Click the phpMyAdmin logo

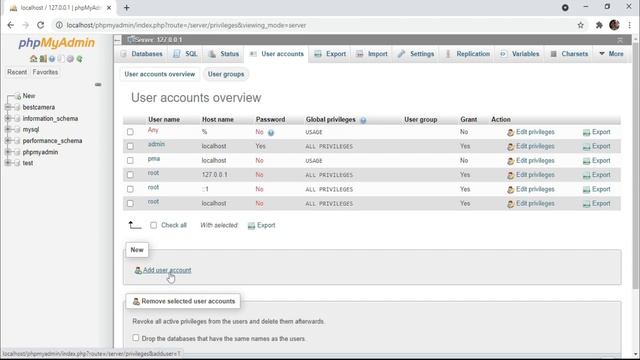point(57,43)
